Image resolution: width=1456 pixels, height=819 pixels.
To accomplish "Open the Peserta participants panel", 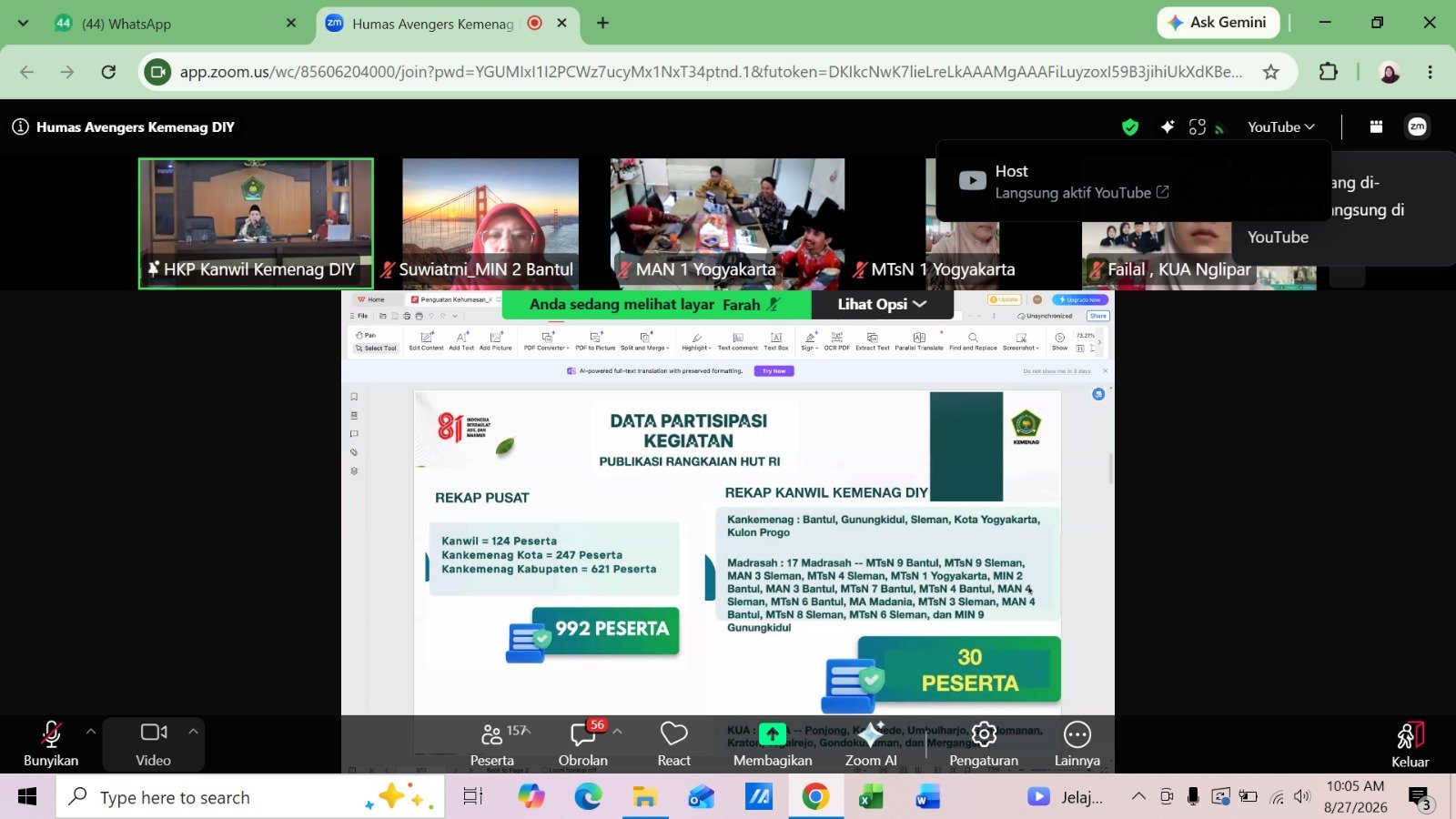I will click(x=492, y=743).
